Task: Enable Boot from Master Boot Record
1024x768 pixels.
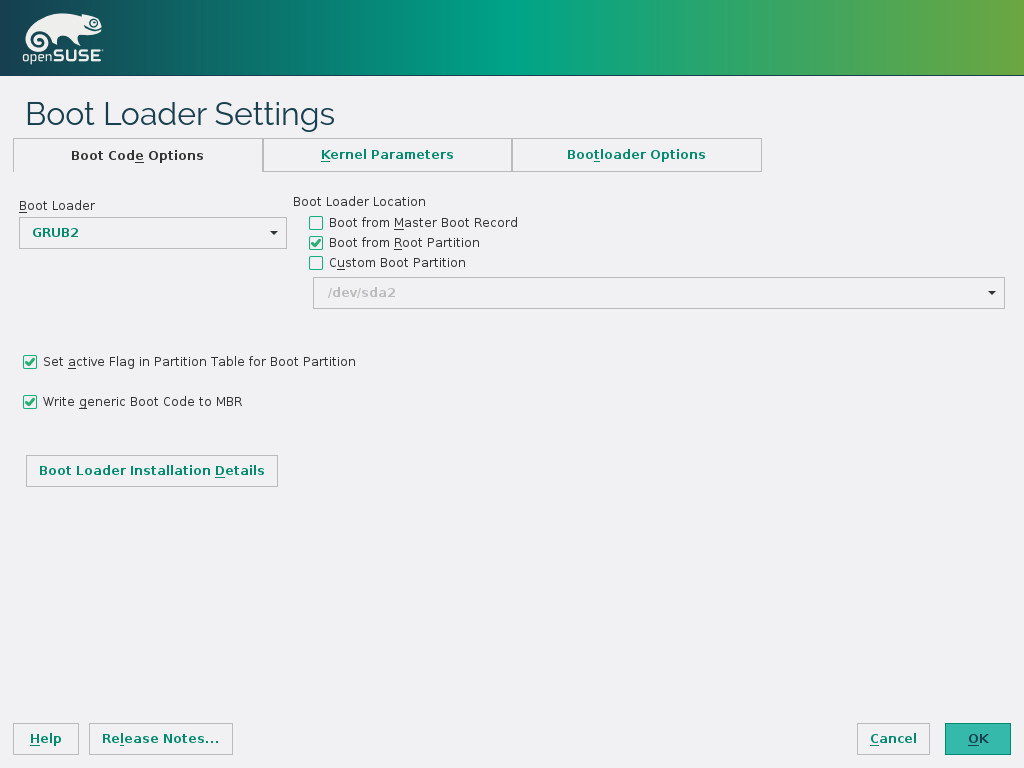Action: point(316,223)
